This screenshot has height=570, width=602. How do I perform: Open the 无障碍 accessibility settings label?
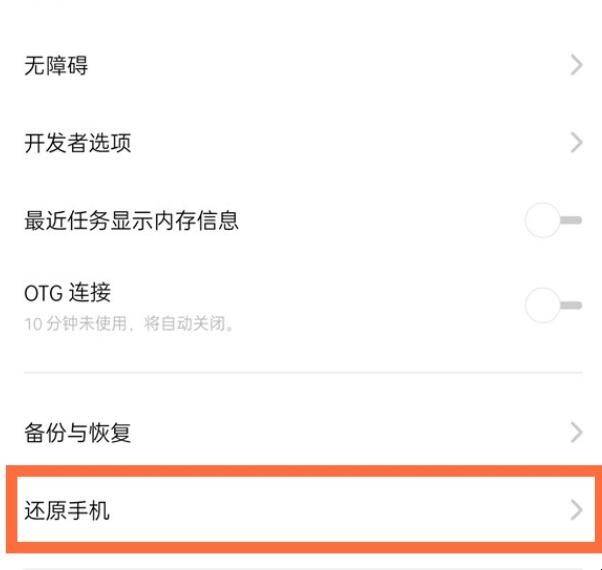tap(56, 66)
